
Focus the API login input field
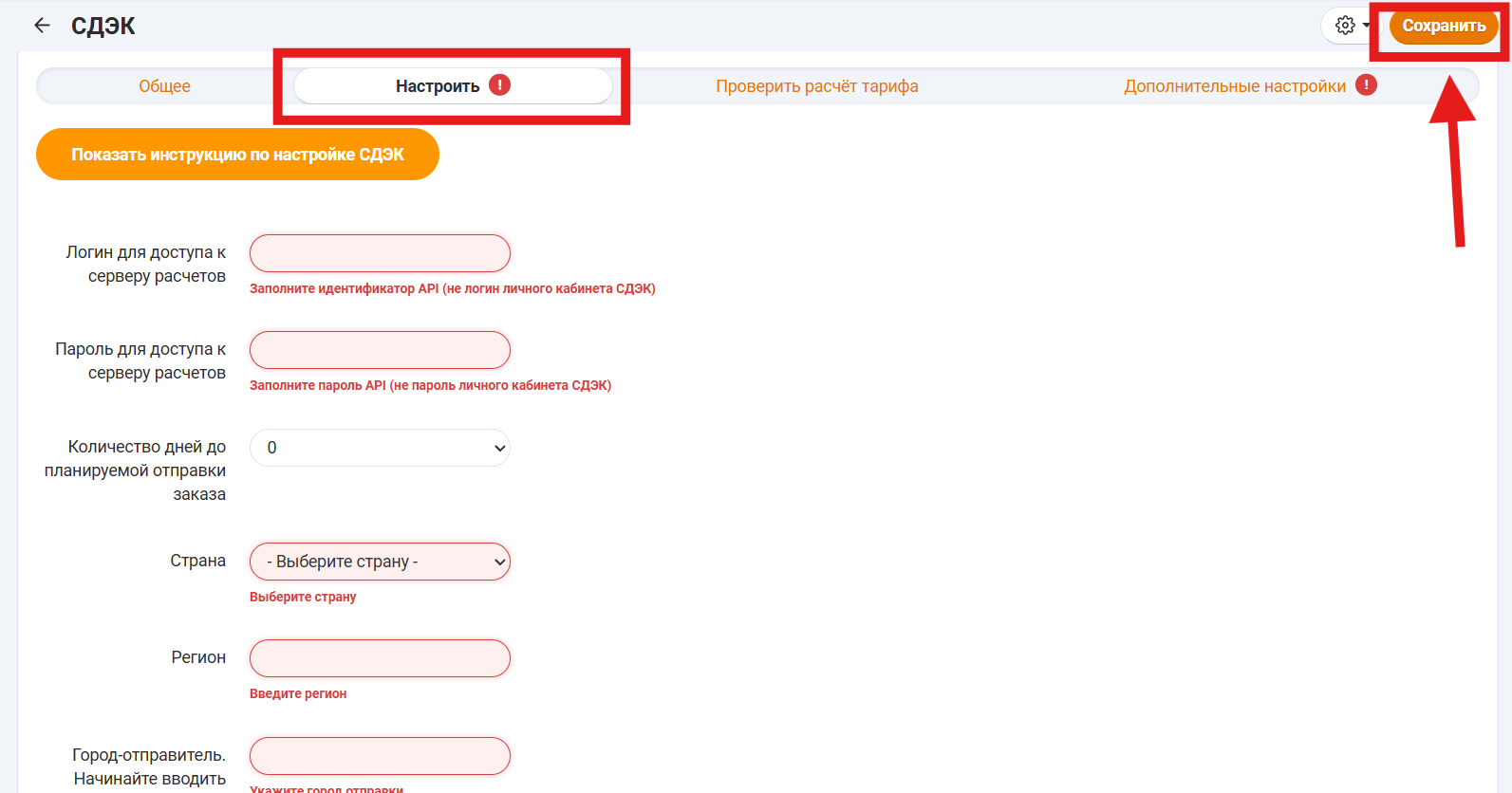coord(380,253)
